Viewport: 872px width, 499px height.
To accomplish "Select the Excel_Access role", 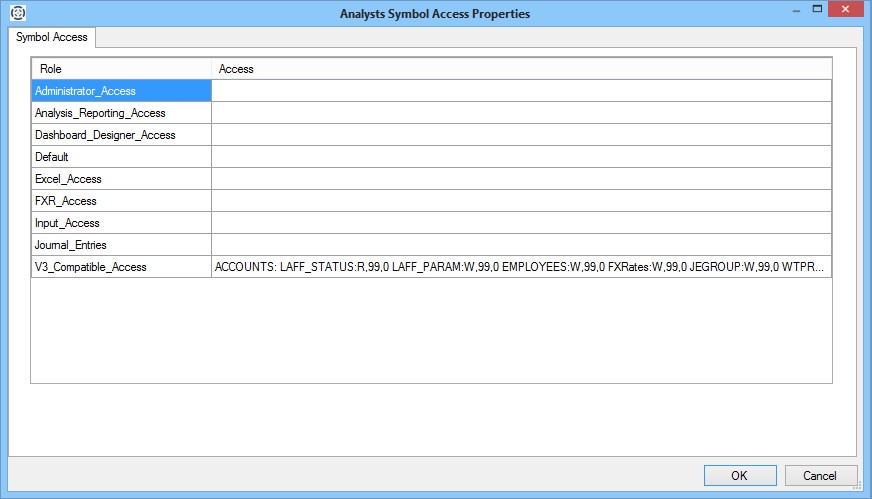I will coord(121,179).
